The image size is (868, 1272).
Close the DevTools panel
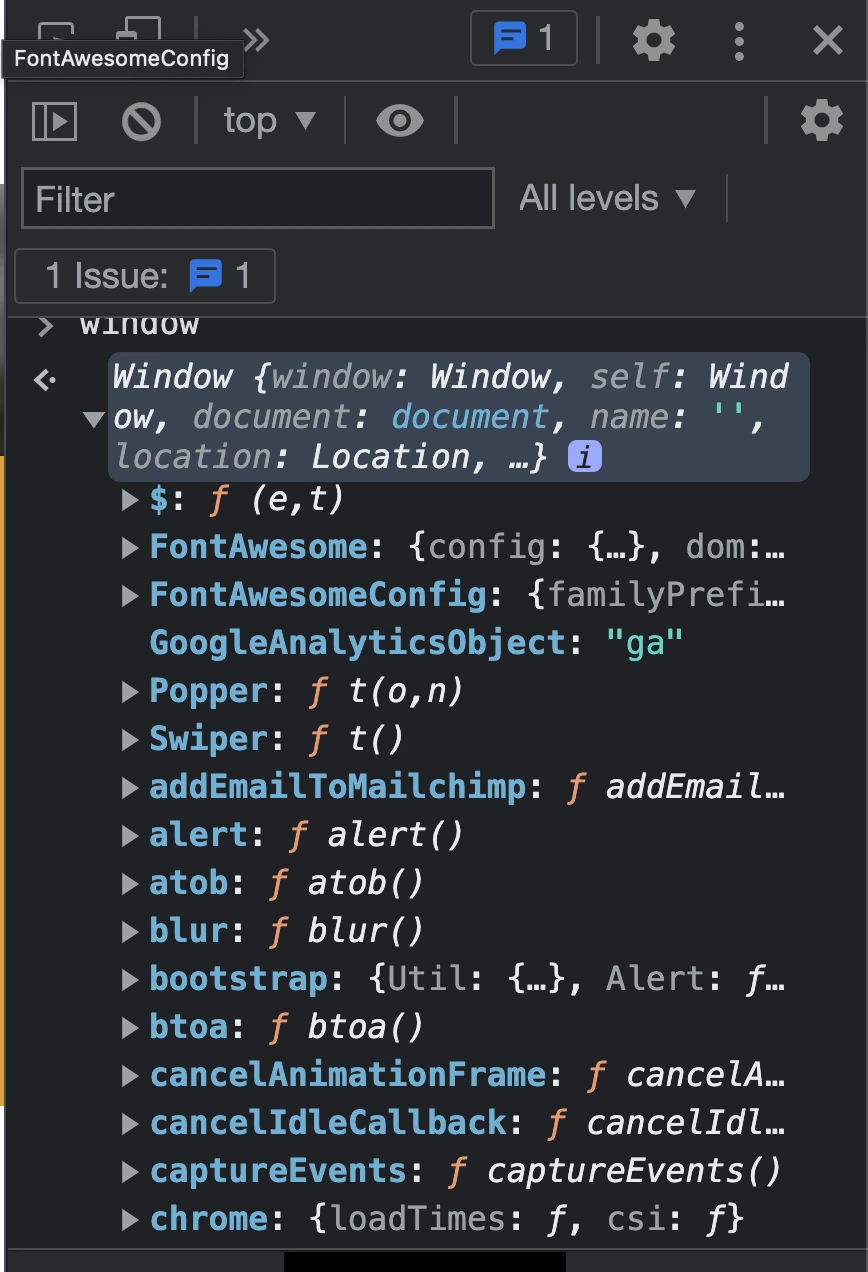tap(827, 40)
